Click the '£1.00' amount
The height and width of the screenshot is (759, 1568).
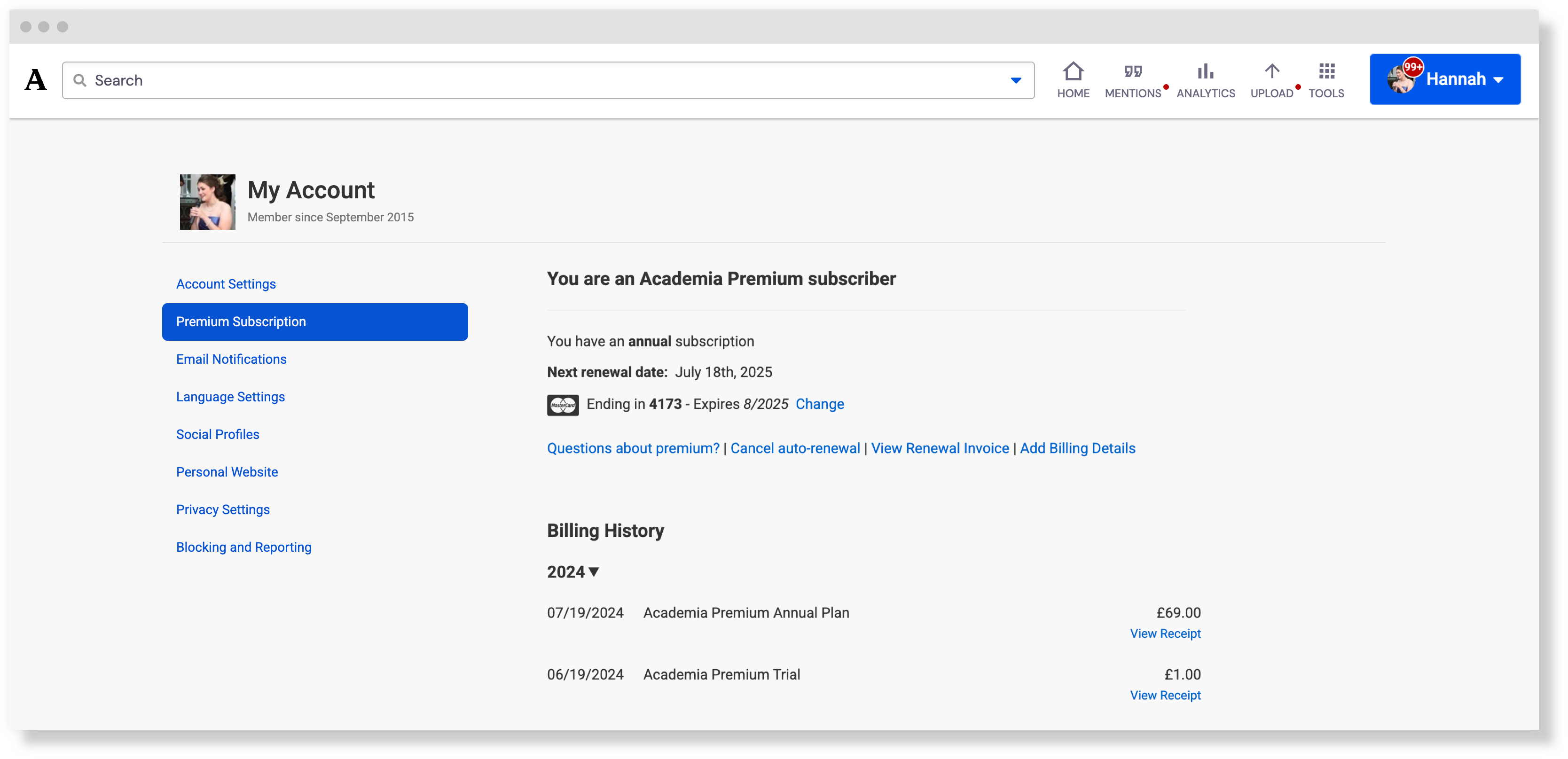click(1182, 674)
